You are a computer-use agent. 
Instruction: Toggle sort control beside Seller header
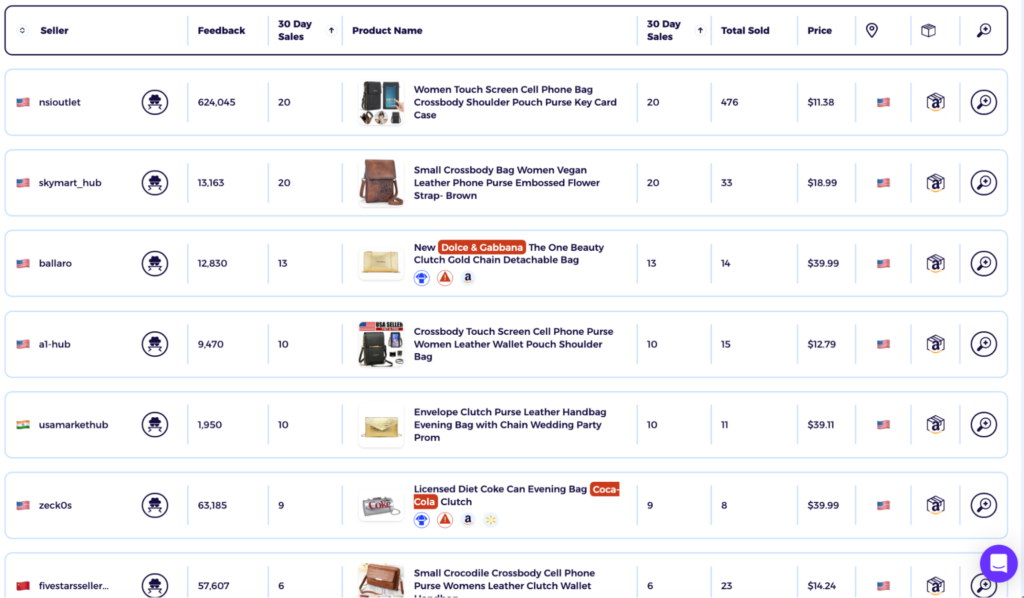22,30
